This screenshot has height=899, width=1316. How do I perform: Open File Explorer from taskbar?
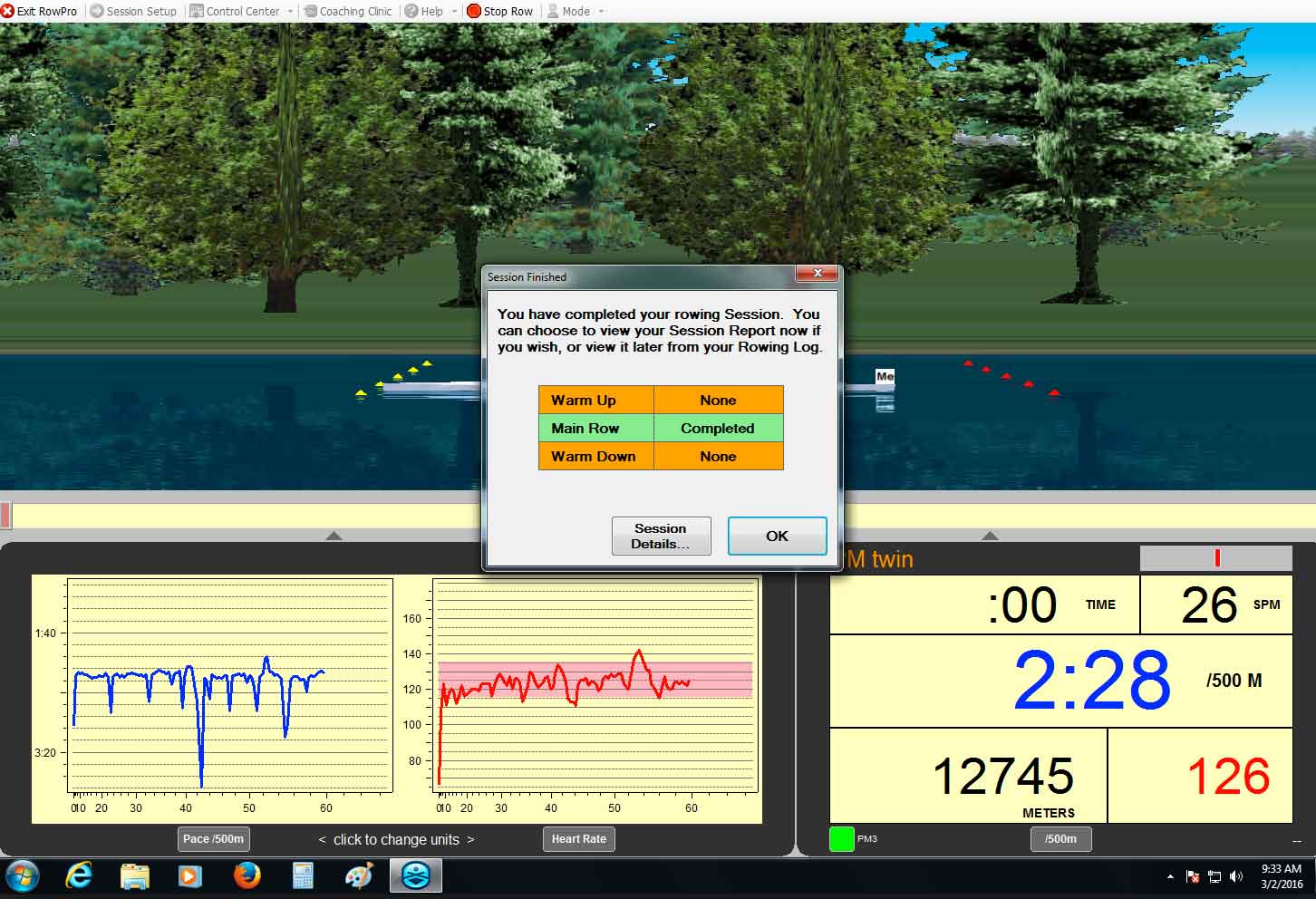[x=135, y=875]
